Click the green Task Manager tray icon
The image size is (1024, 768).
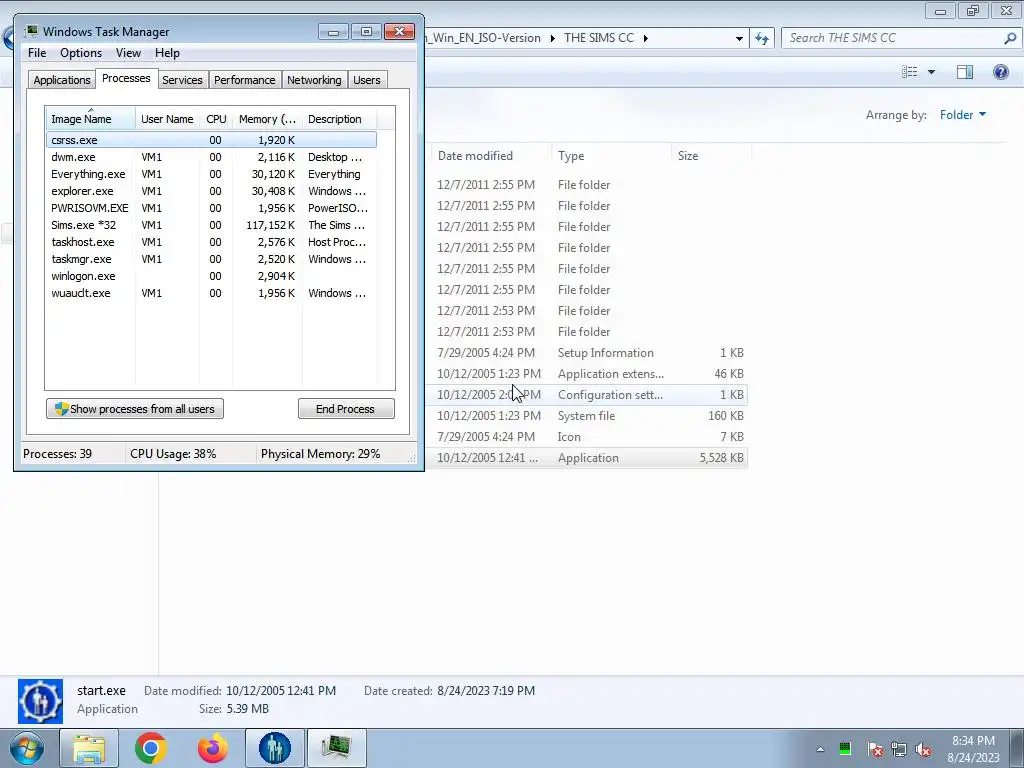click(x=845, y=749)
